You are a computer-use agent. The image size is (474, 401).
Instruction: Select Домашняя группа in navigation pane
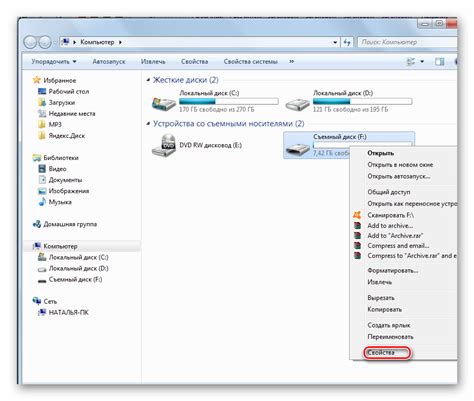[65, 224]
